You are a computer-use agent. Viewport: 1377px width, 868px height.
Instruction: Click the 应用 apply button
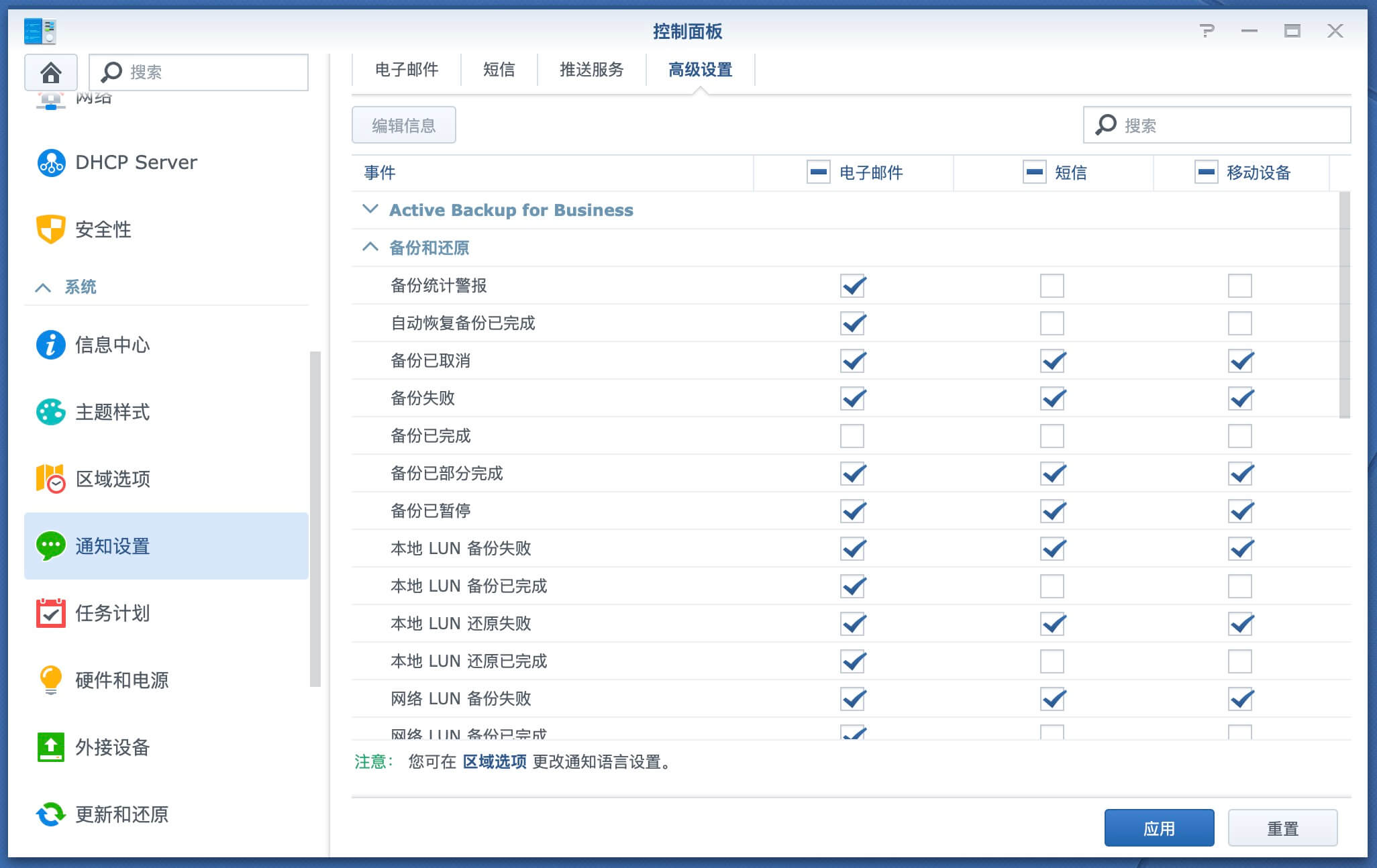click(1159, 828)
